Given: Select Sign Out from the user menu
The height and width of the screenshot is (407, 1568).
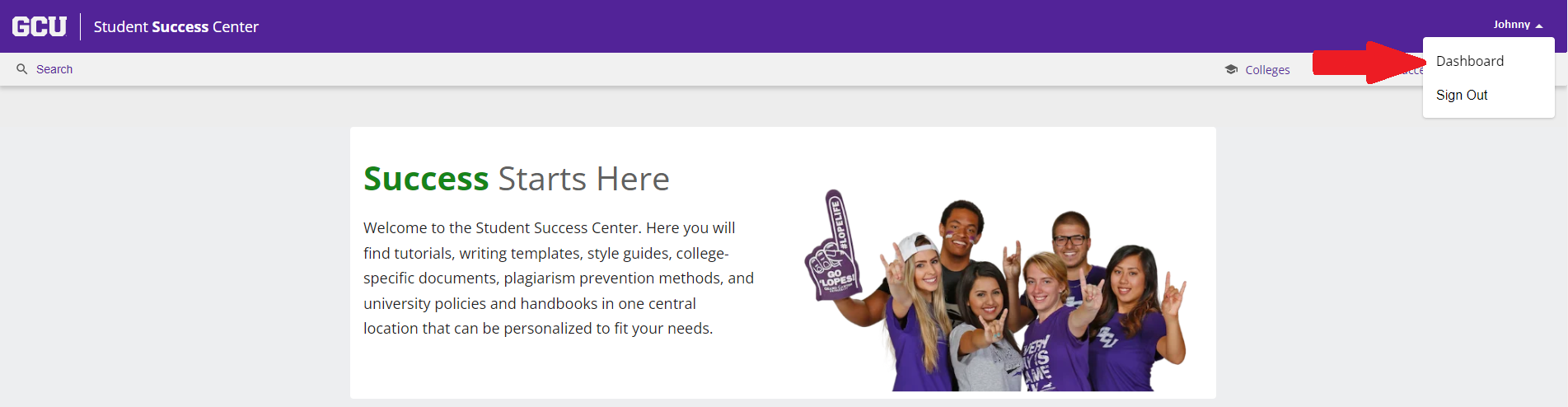Looking at the screenshot, I should tap(1462, 95).
